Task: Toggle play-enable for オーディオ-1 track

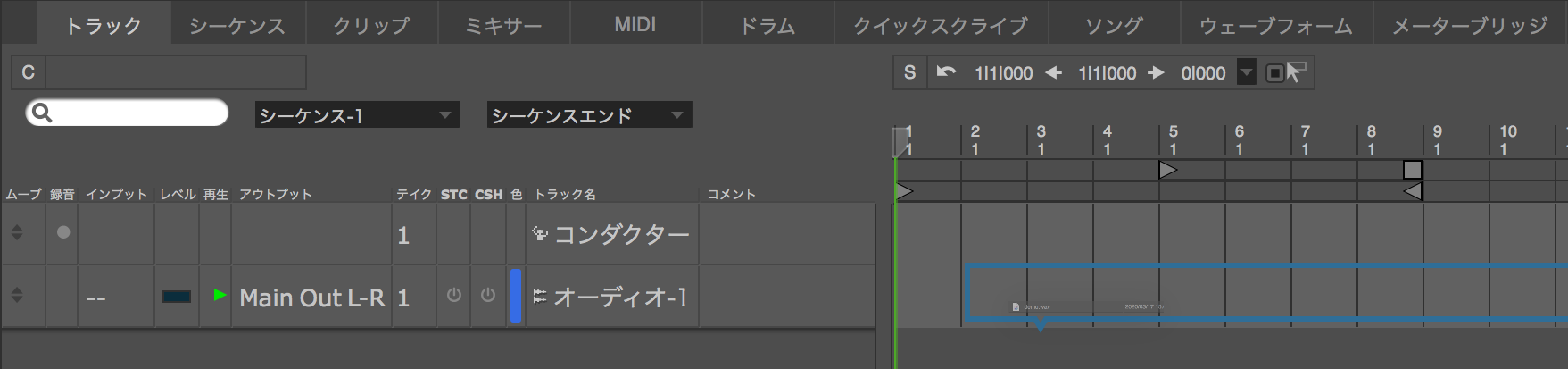Action: pyautogui.click(x=220, y=295)
